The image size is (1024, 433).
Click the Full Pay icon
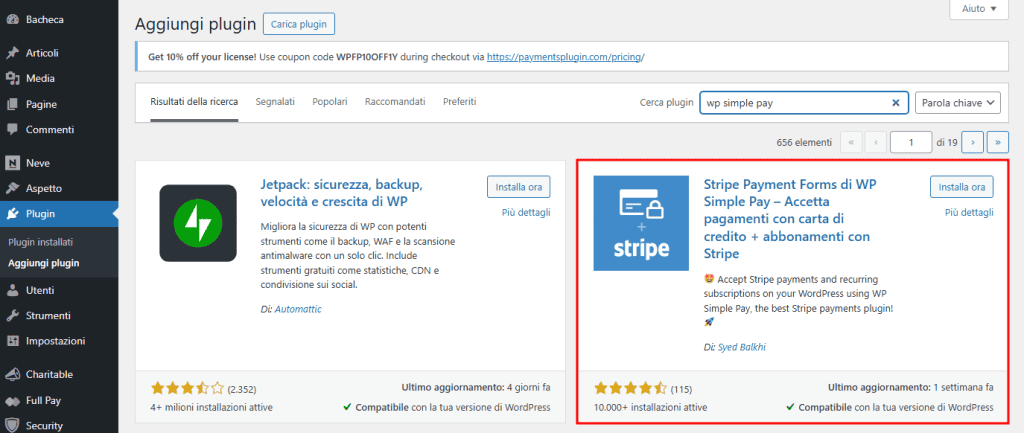click(12, 400)
